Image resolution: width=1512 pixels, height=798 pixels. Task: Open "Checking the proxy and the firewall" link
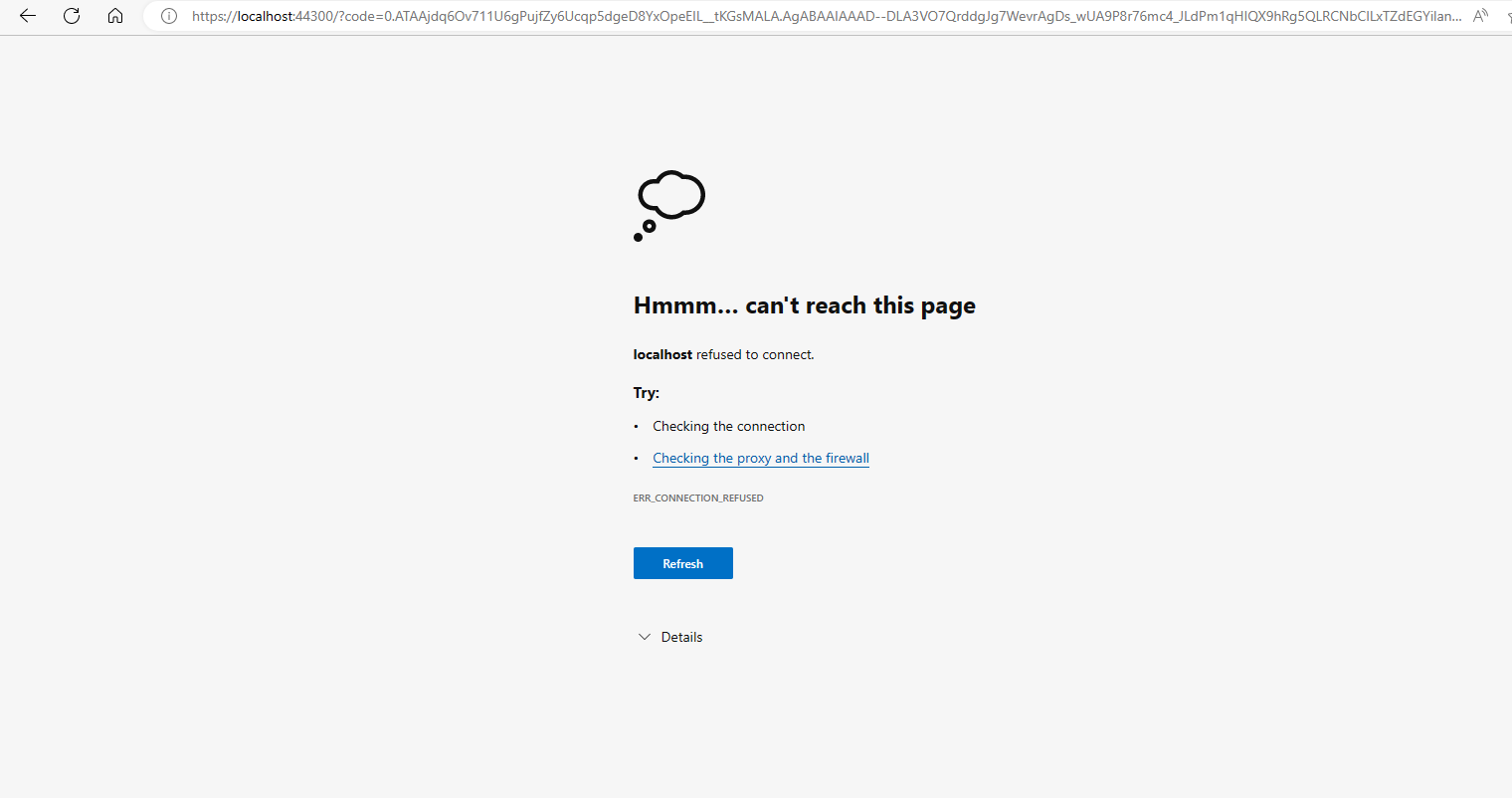coord(761,458)
